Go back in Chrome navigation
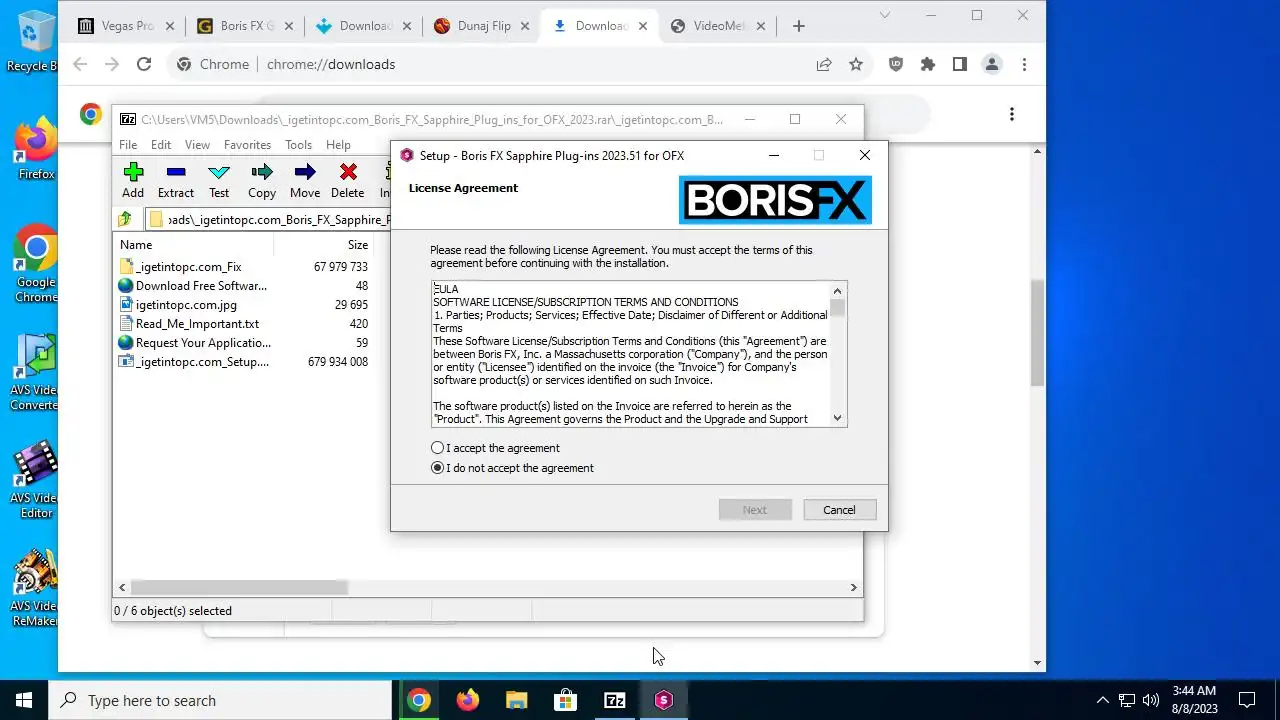1280x720 pixels. coord(80,64)
